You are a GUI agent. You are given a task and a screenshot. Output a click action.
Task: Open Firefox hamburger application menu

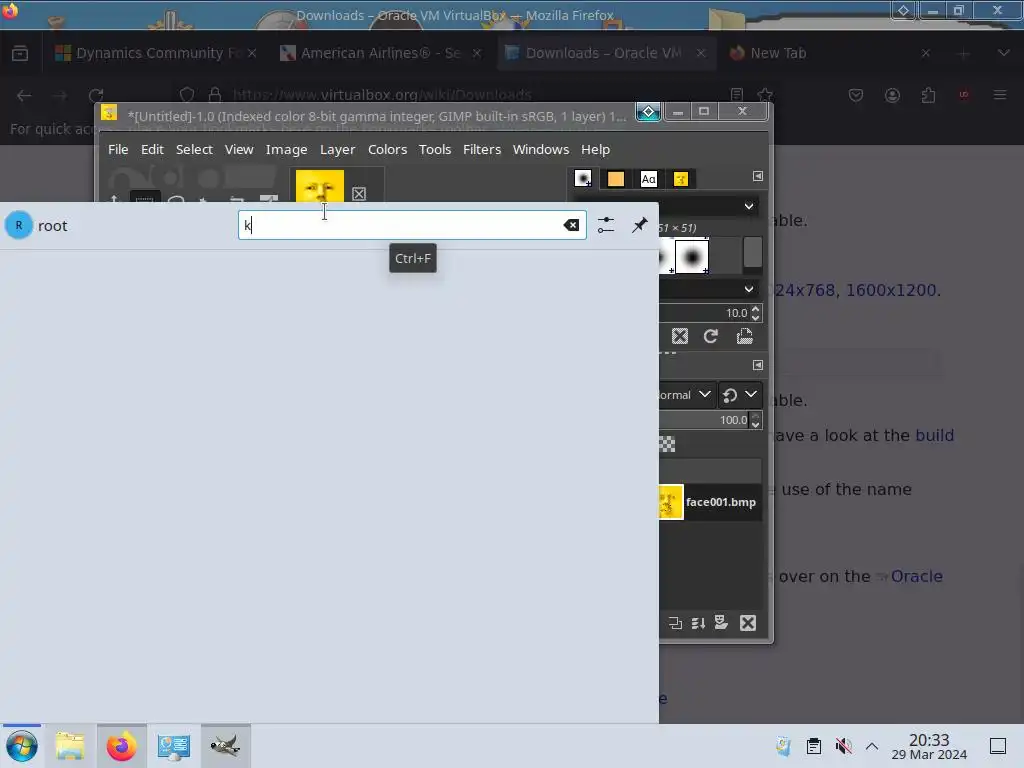[1000, 95]
